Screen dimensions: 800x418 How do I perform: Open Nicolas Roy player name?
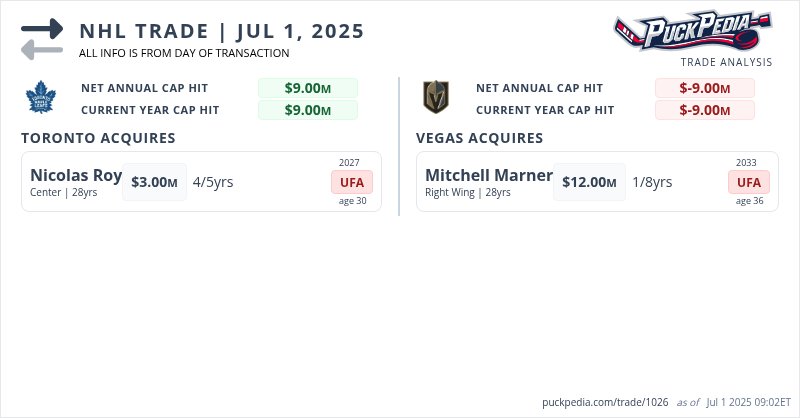[76, 176]
